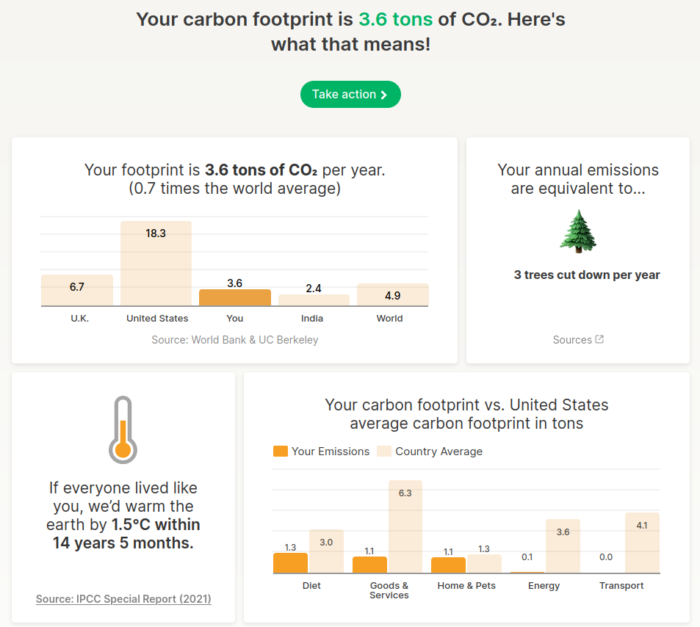Viewport: 700px width, 627px height.
Task: Select the Home & Pets 1.1 orange bar
Action: 448,565
